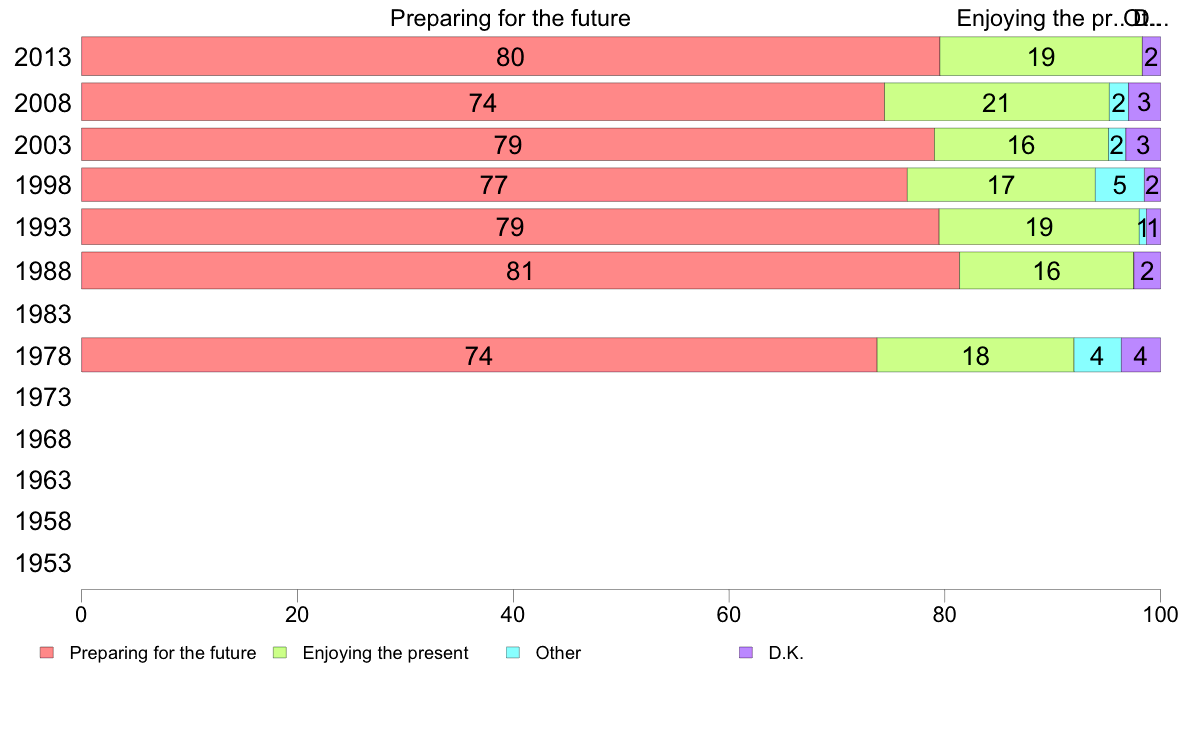
Task: Click the D.K. legend label text
Action: [x=786, y=653]
